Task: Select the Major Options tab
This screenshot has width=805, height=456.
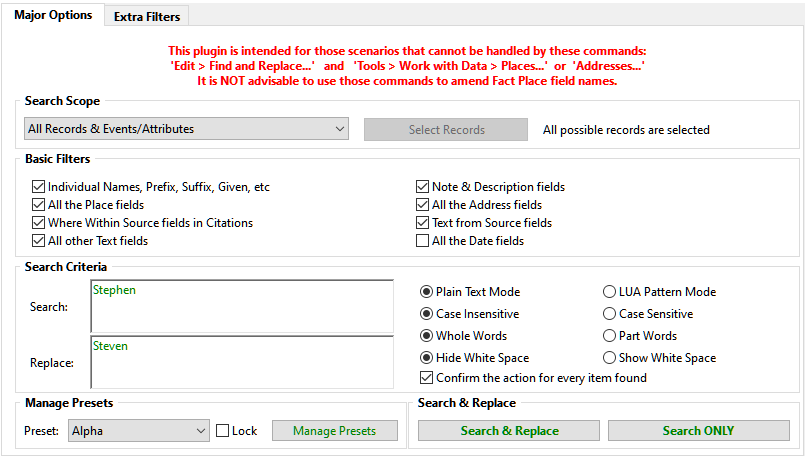Action: [x=53, y=15]
